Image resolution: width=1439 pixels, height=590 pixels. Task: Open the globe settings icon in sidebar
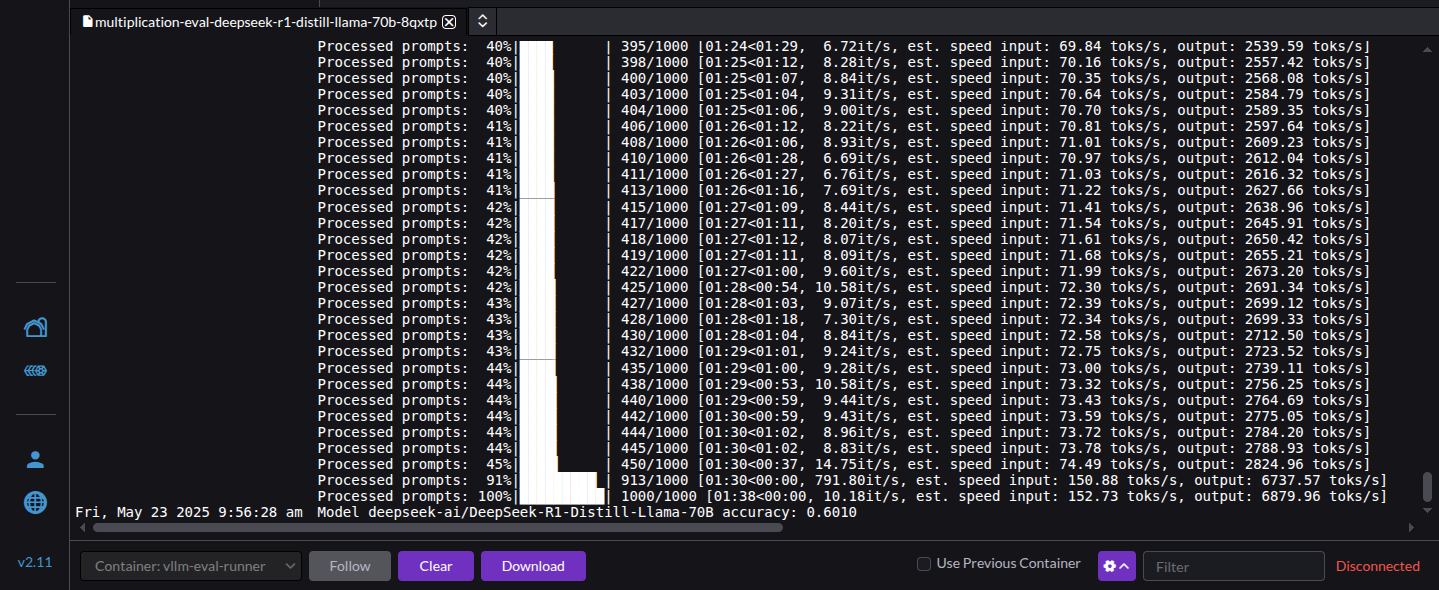35,503
